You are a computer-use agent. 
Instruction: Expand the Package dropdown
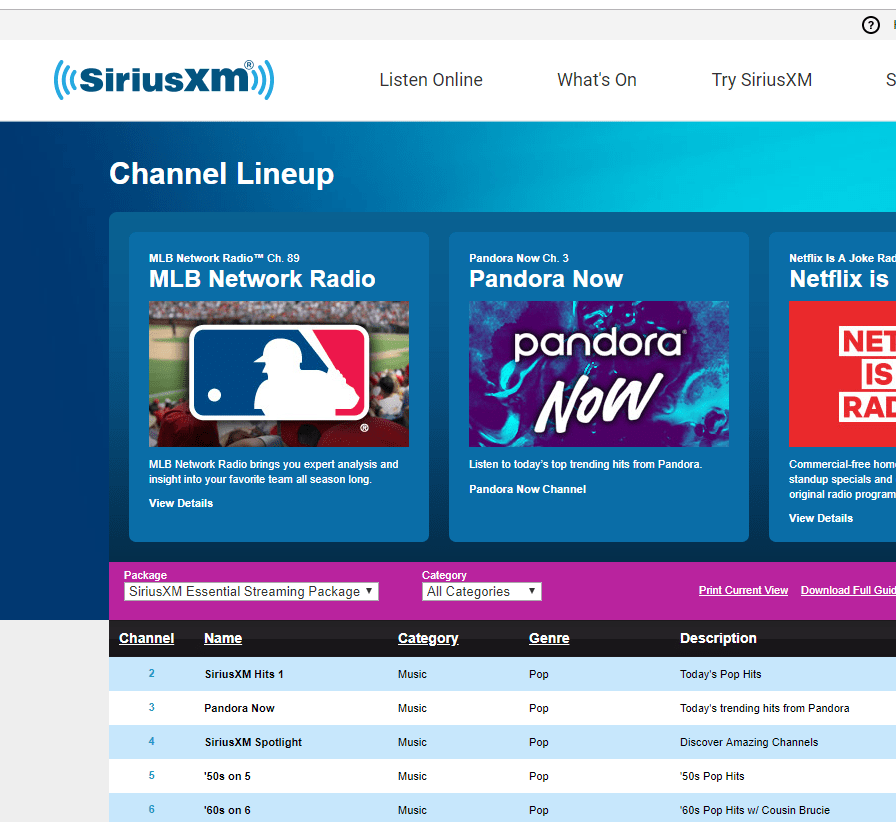[251, 591]
